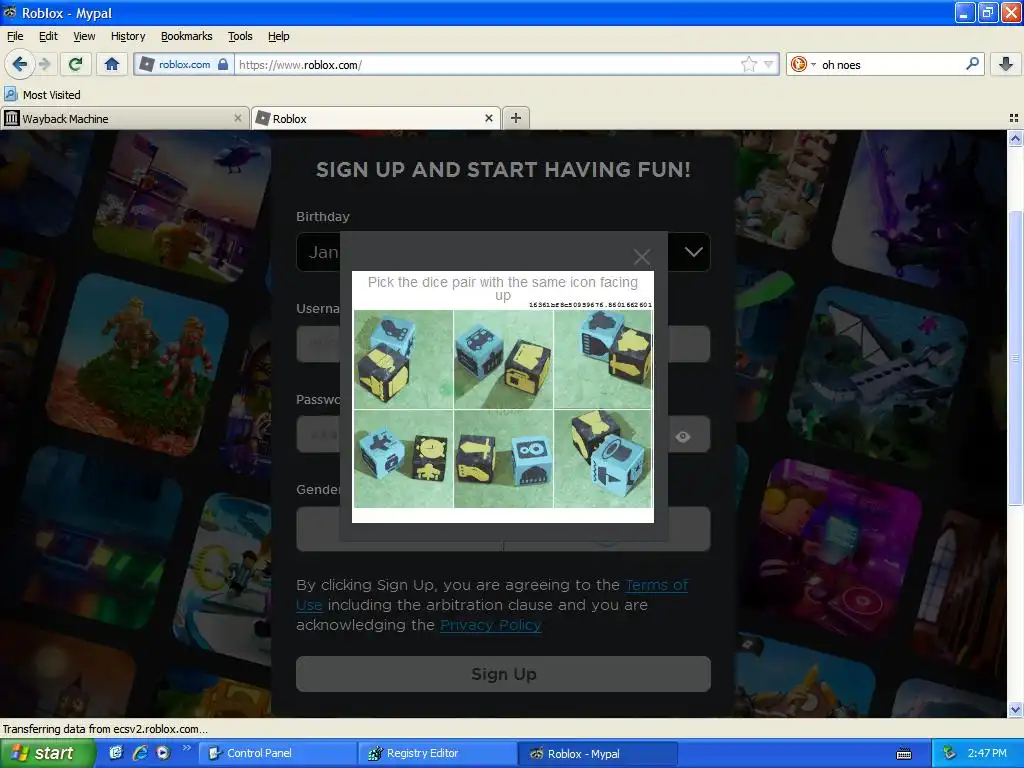Pick the top-right dice pair image
1024x768 pixels.
coord(603,359)
